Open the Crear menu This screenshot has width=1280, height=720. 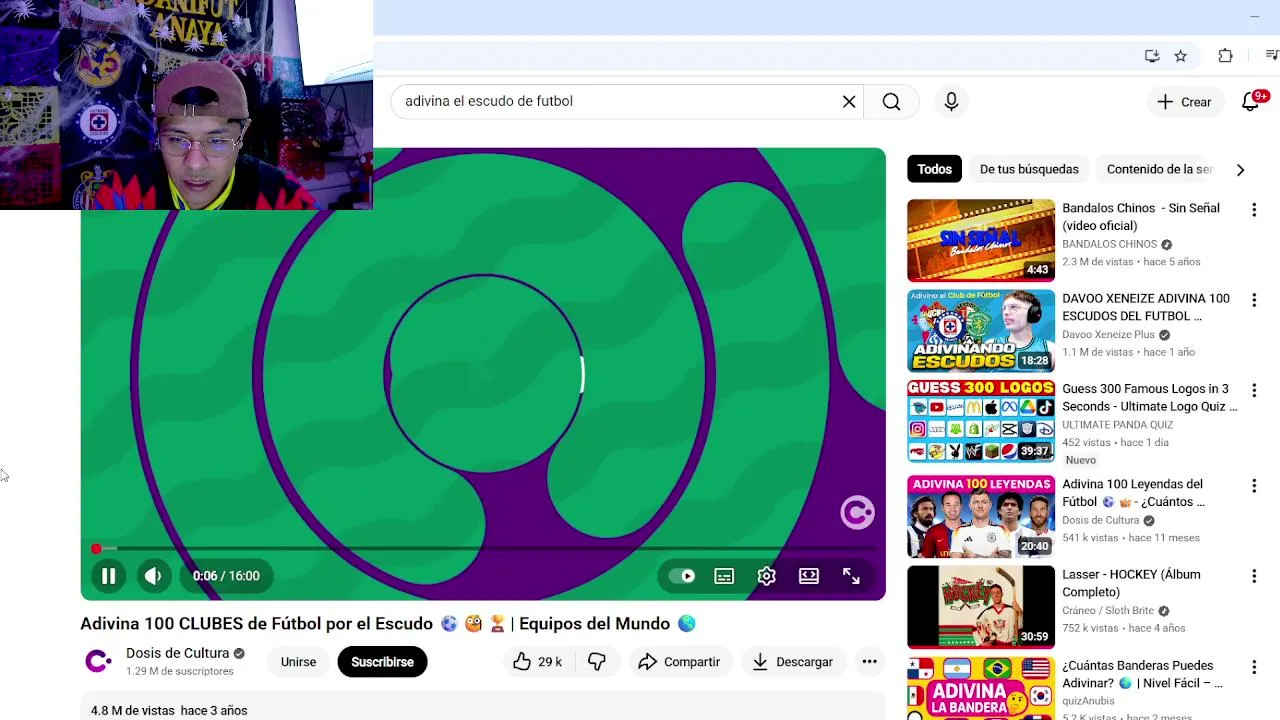[1184, 102]
